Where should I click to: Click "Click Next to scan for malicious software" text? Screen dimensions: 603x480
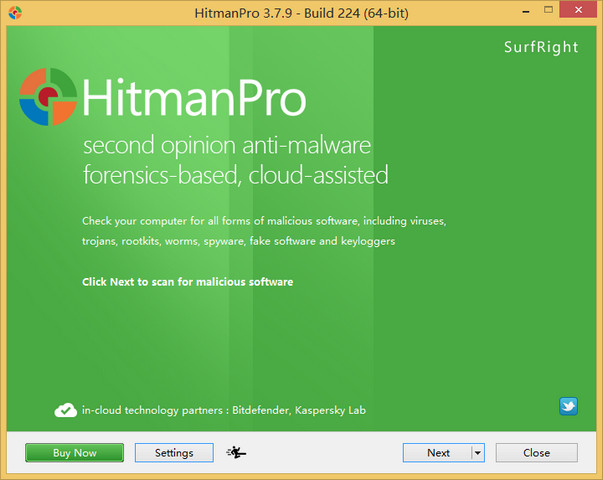coord(187,282)
